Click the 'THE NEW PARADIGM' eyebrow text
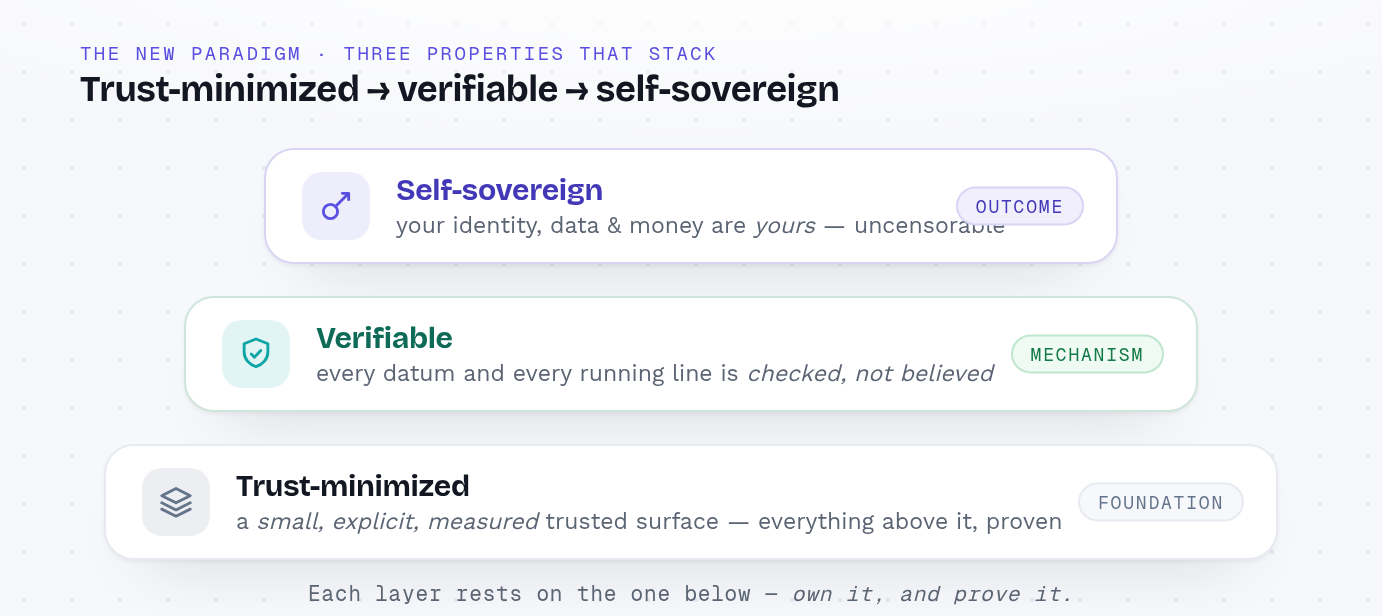This screenshot has width=1382, height=616. (192, 54)
